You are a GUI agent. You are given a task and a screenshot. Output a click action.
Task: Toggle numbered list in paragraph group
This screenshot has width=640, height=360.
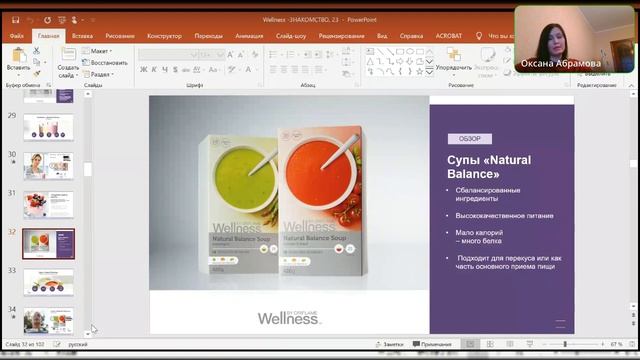tap(290, 54)
